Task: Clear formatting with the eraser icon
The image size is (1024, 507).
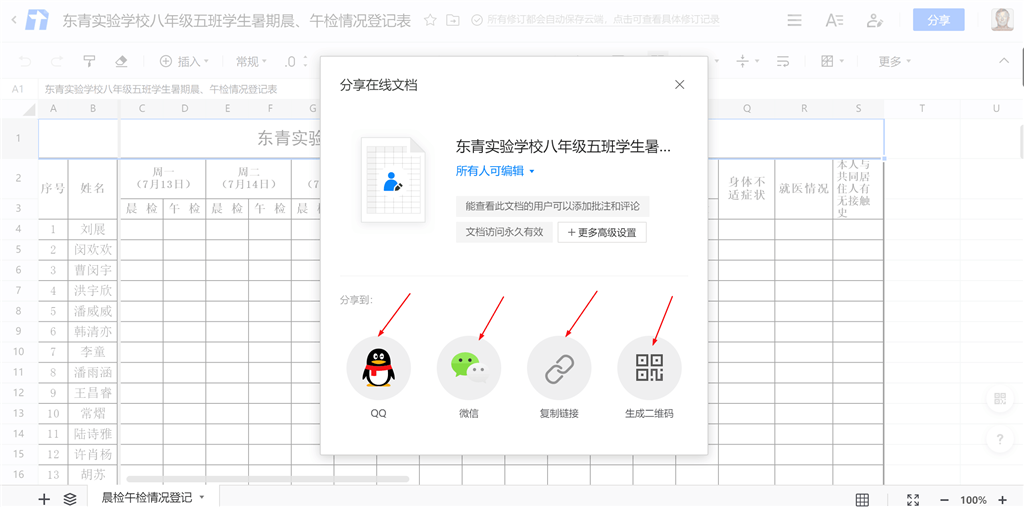Action: click(121, 61)
